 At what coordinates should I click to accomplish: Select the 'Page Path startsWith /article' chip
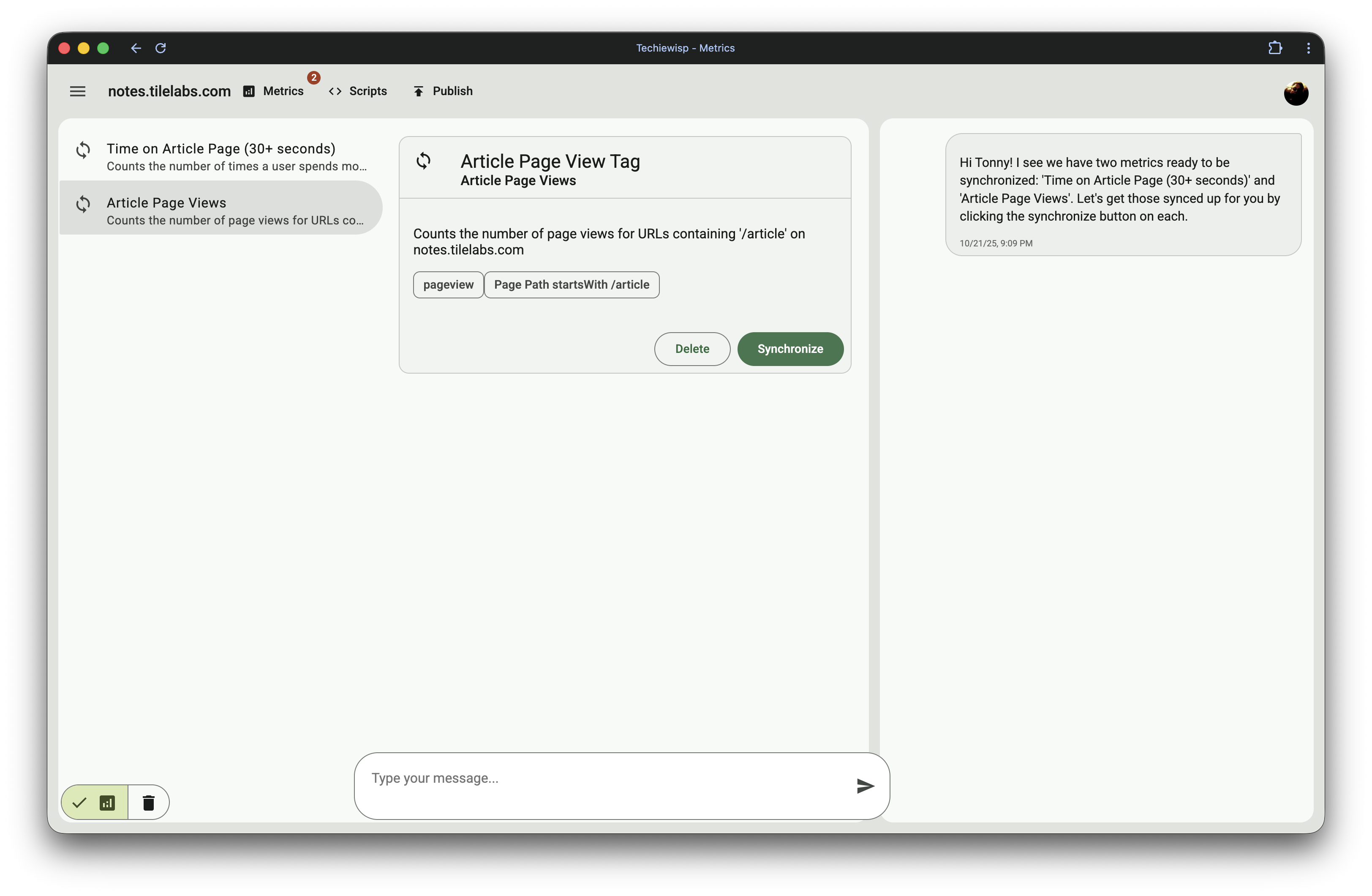pyautogui.click(x=571, y=284)
